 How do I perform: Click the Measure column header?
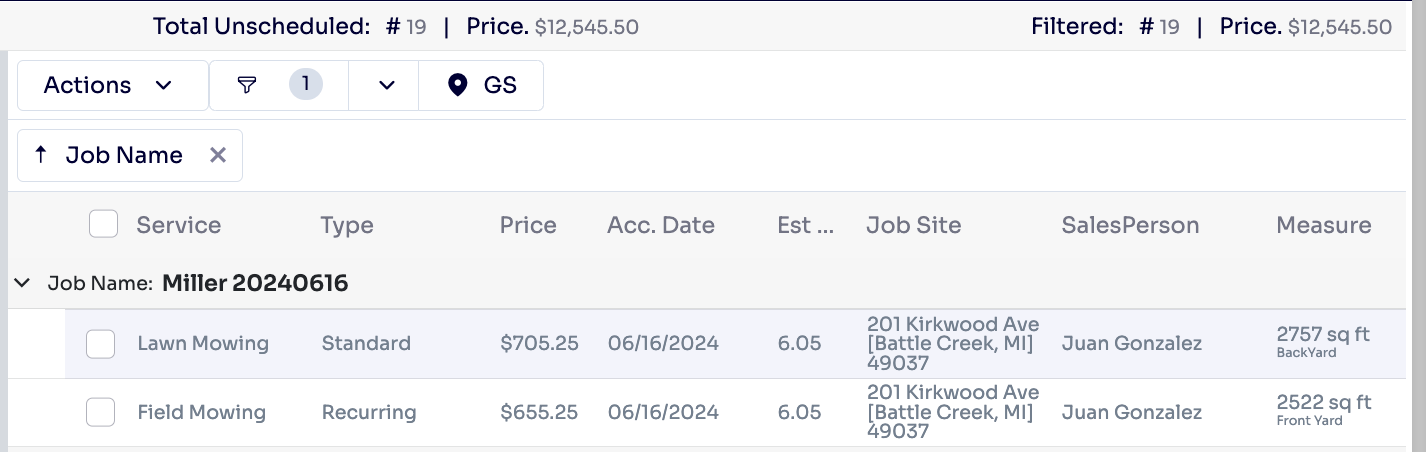(x=1323, y=225)
